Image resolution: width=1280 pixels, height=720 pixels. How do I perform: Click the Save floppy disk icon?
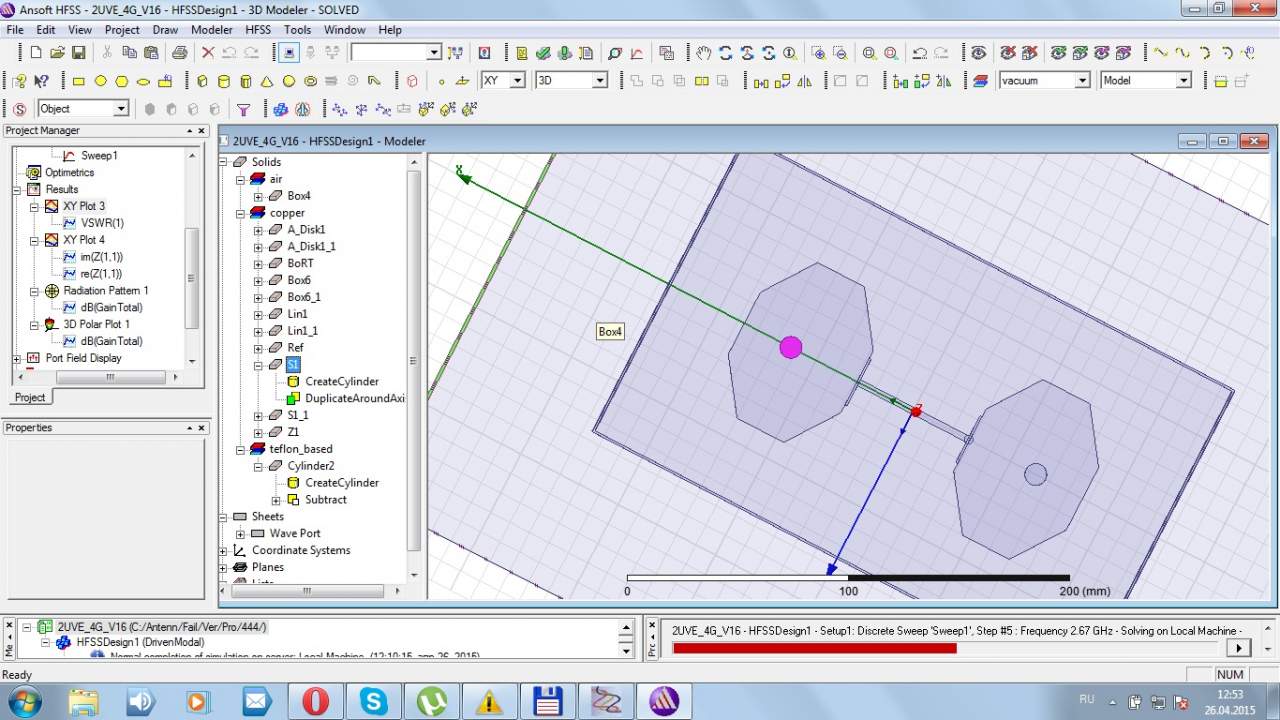(x=79, y=53)
